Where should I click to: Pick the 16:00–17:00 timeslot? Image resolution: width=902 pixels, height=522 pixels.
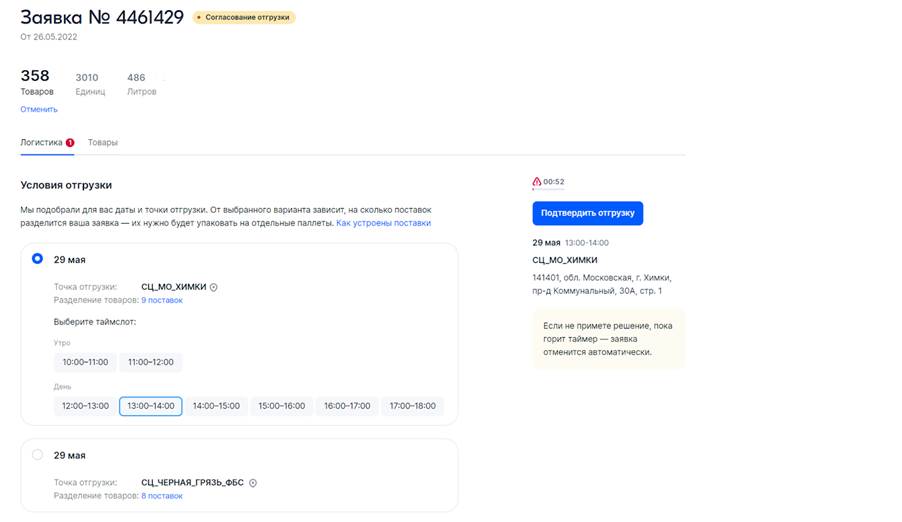(347, 406)
